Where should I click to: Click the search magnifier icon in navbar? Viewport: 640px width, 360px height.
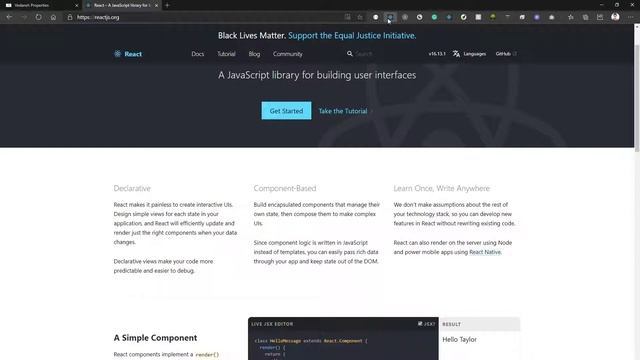coord(350,53)
